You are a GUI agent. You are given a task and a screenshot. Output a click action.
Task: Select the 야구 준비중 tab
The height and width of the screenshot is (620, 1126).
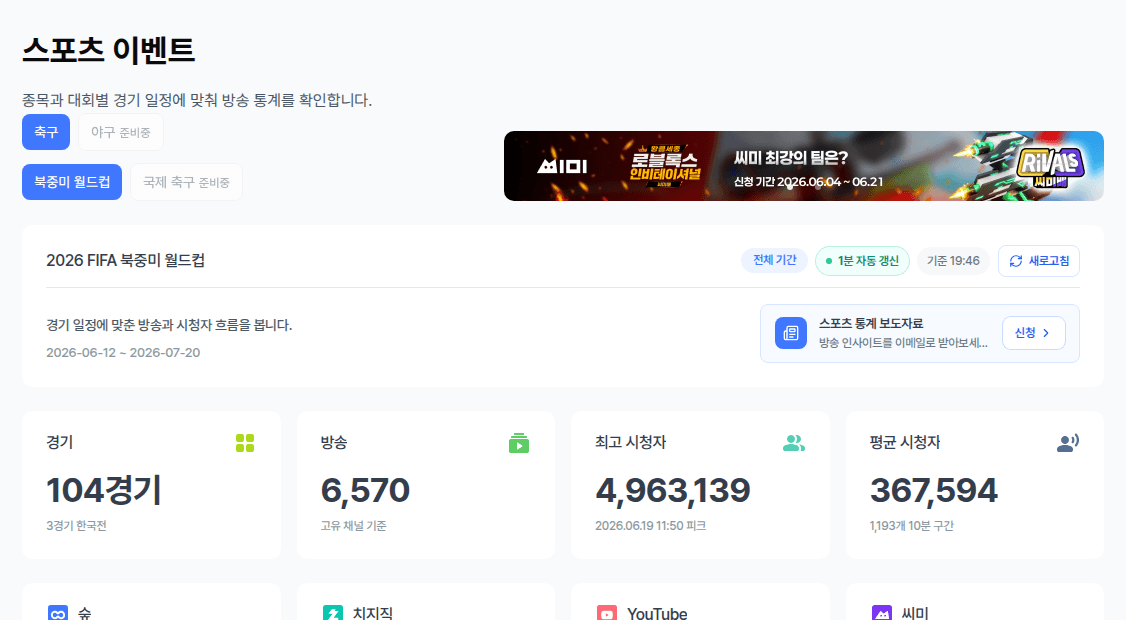tap(121, 132)
